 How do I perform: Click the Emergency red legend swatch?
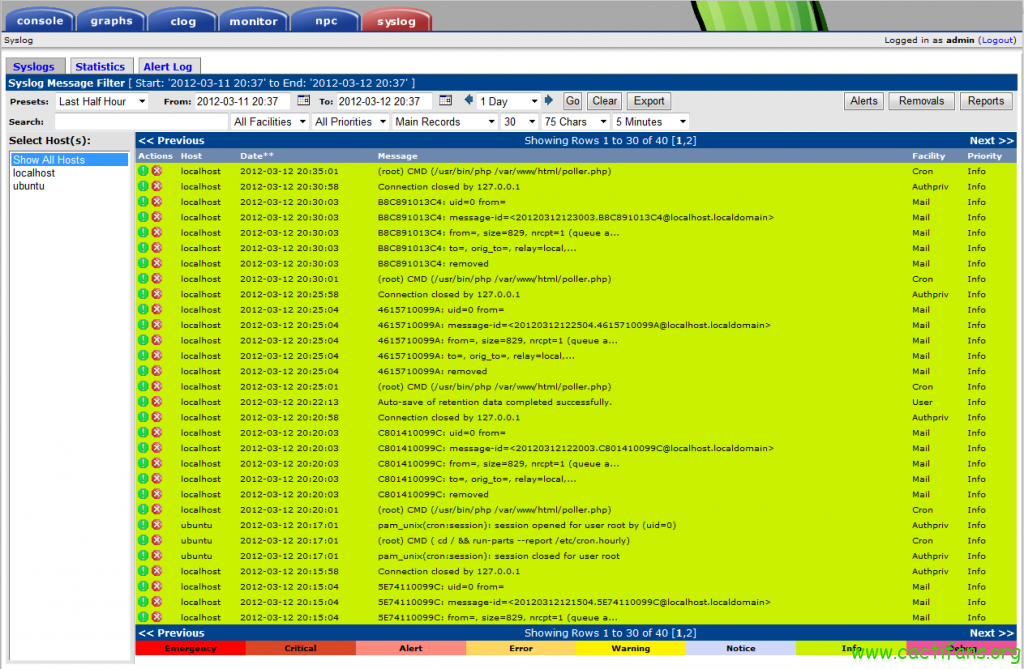click(190, 648)
